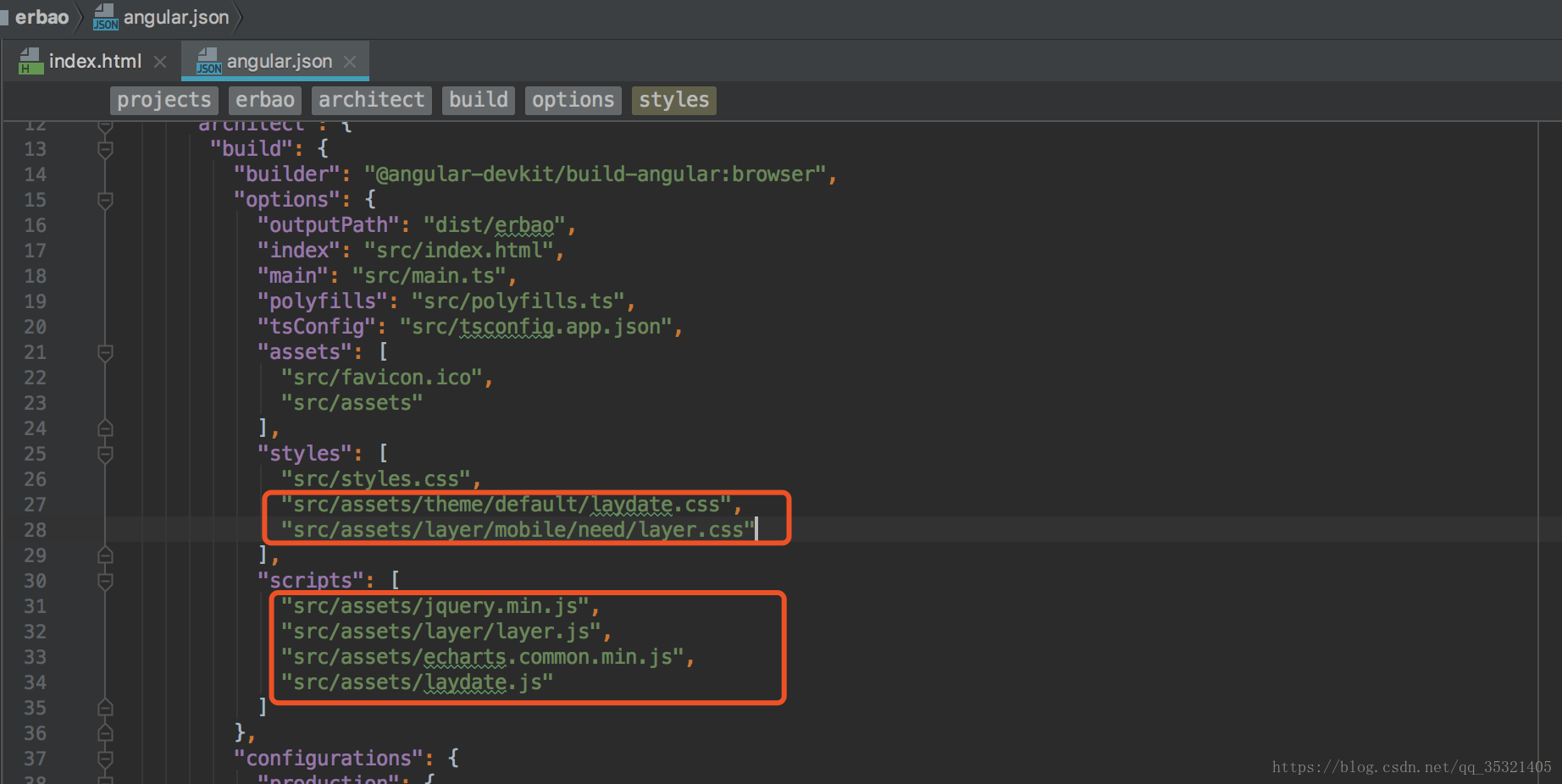Collapse the "styles" array on line 25
Viewport: 1562px width, 784px height.
point(105,455)
